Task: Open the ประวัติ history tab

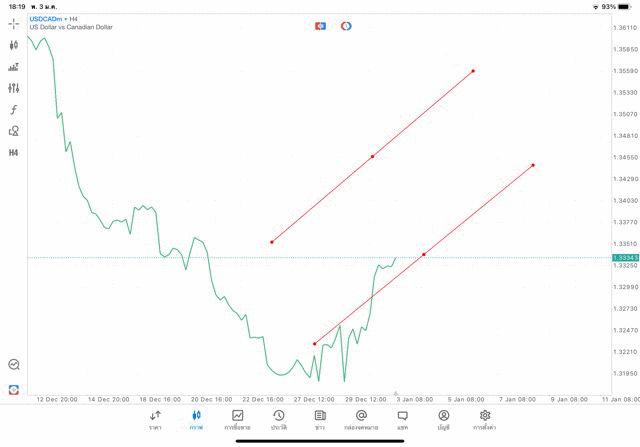Action: point(279,419)
